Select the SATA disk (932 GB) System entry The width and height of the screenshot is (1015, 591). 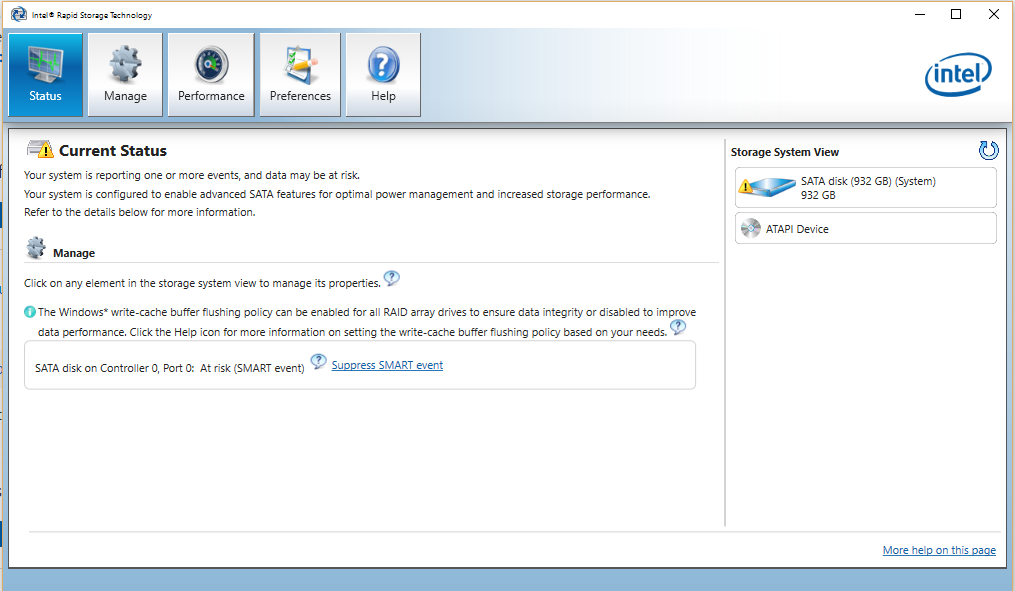click(x=865, y=188)
